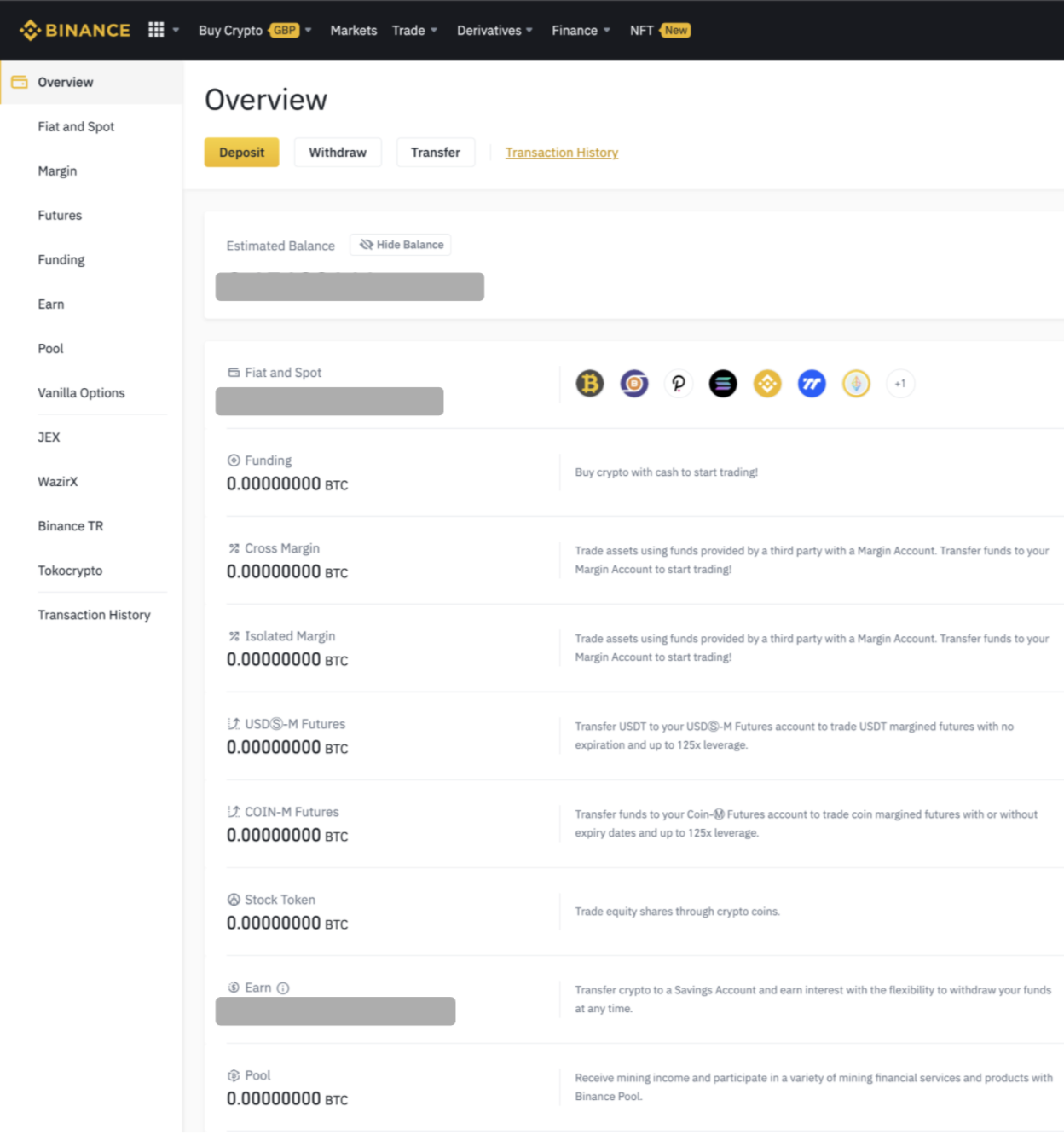Viewport: 1064px width, 1141px height.
Task: Expand the arrow next to apps grid
Action: (176, 30)
